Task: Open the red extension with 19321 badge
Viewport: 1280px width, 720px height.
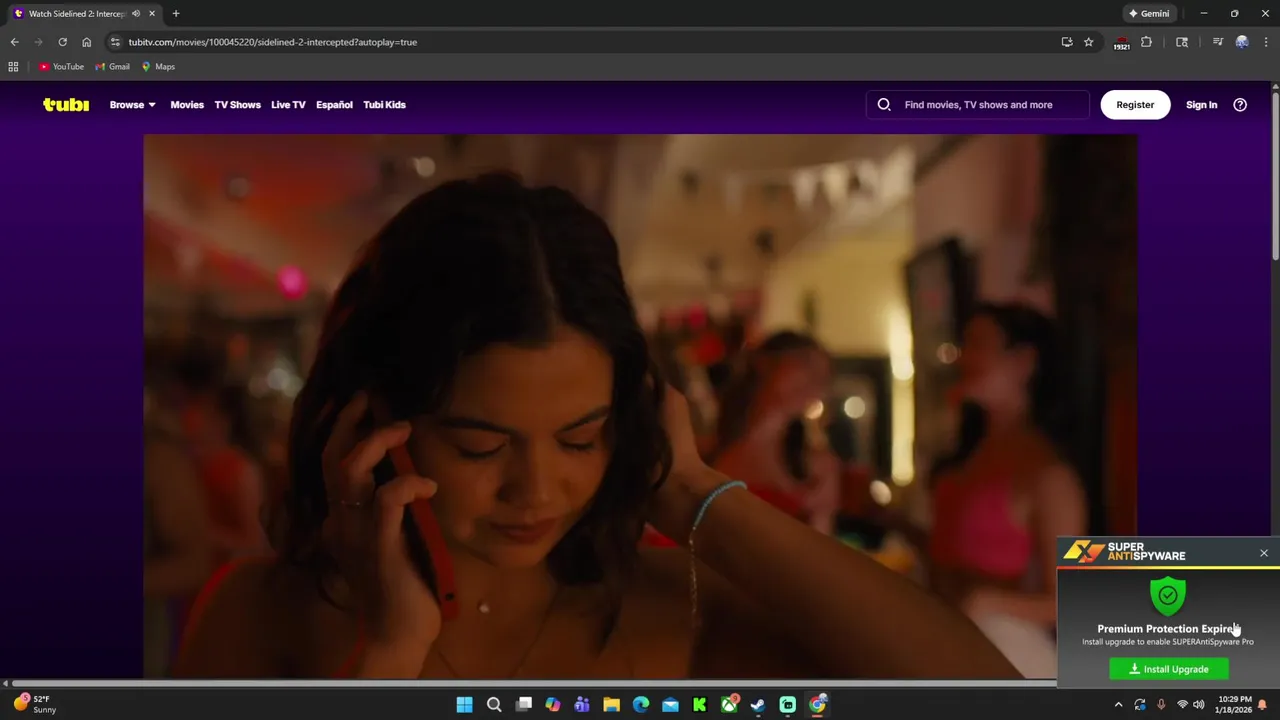Action: (1121, 43)
